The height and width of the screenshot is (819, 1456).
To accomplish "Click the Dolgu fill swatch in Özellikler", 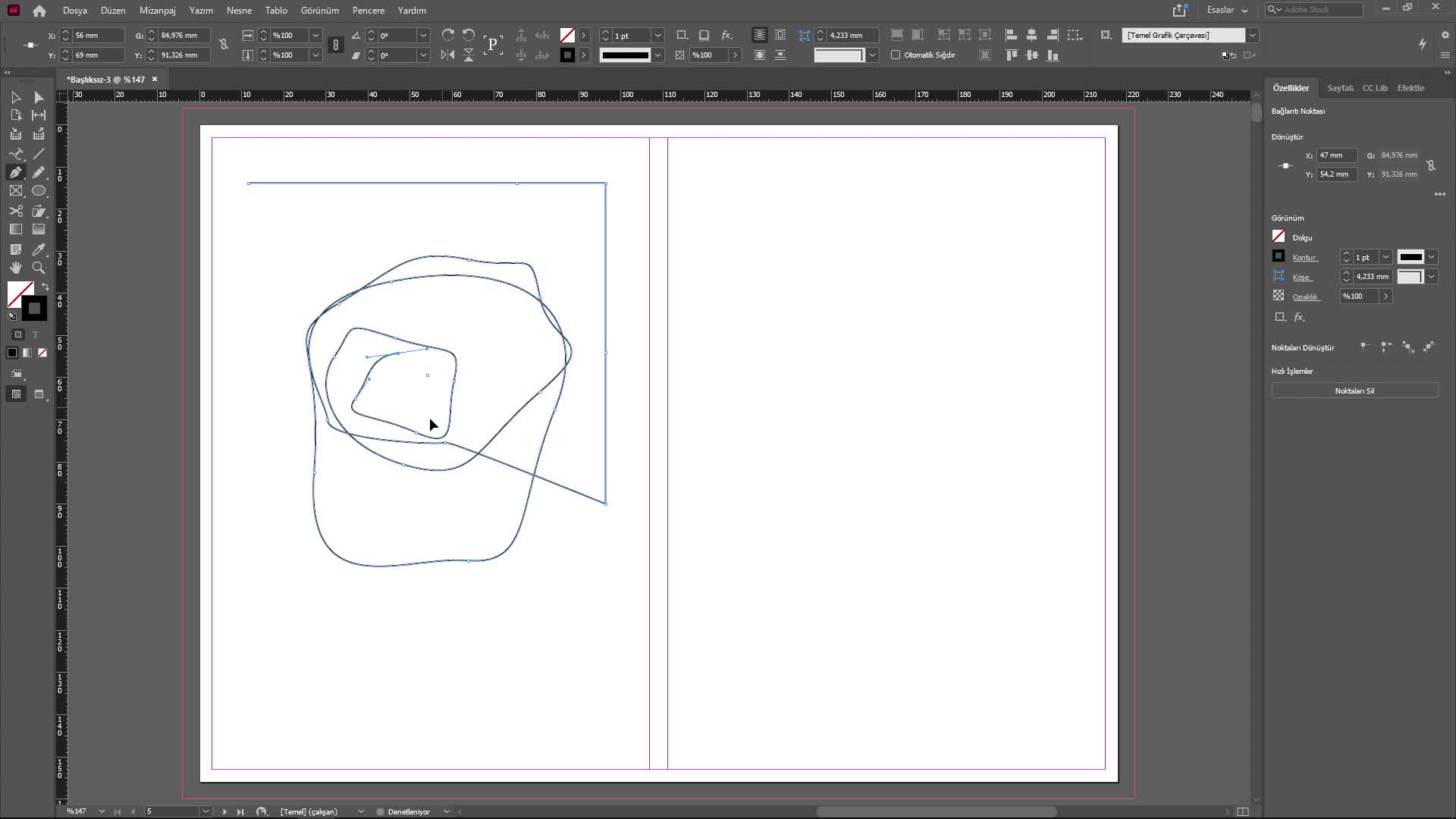I will pos(1279,237).
